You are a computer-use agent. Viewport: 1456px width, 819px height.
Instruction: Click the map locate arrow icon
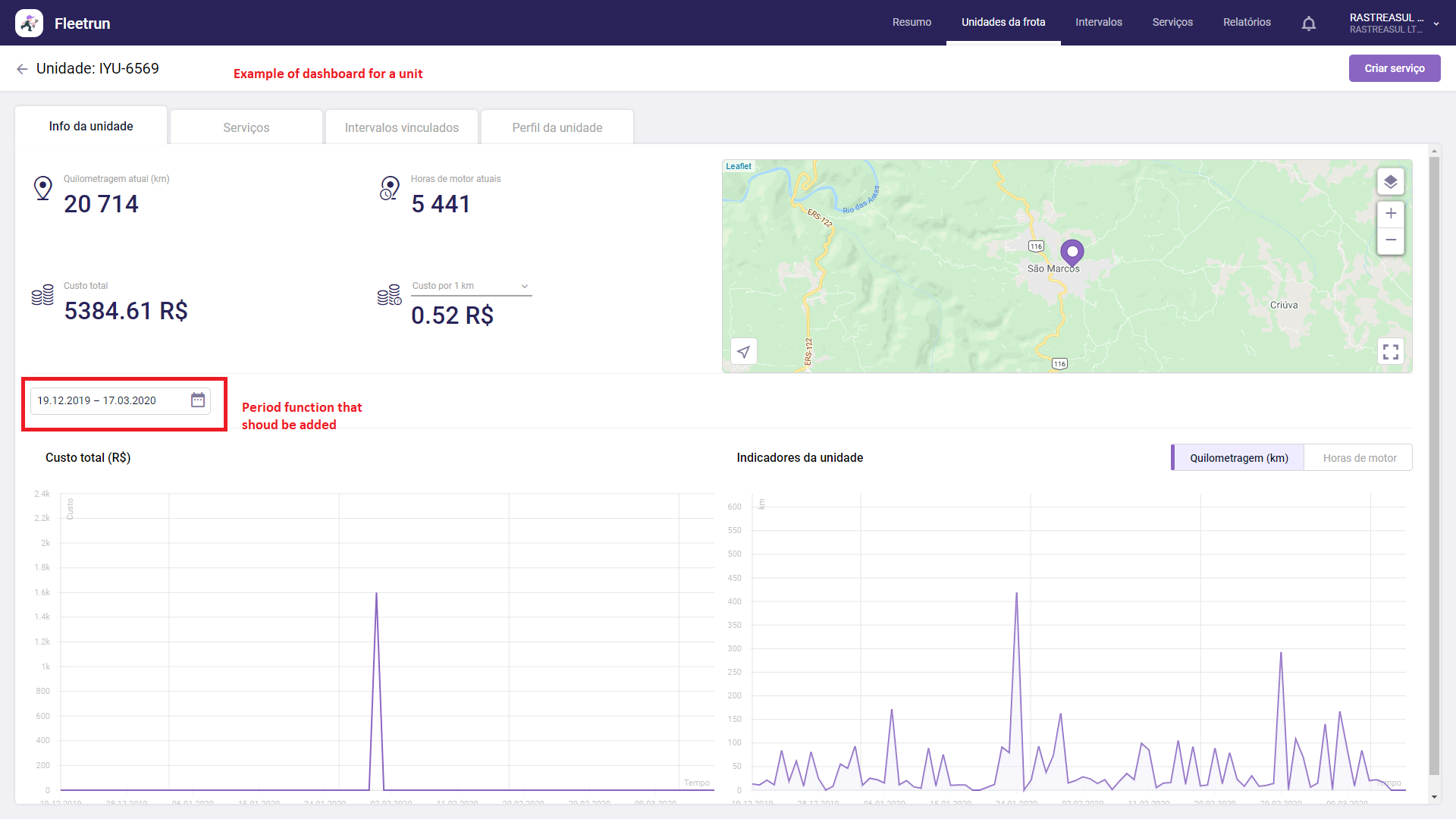click(x=744, y=352)
